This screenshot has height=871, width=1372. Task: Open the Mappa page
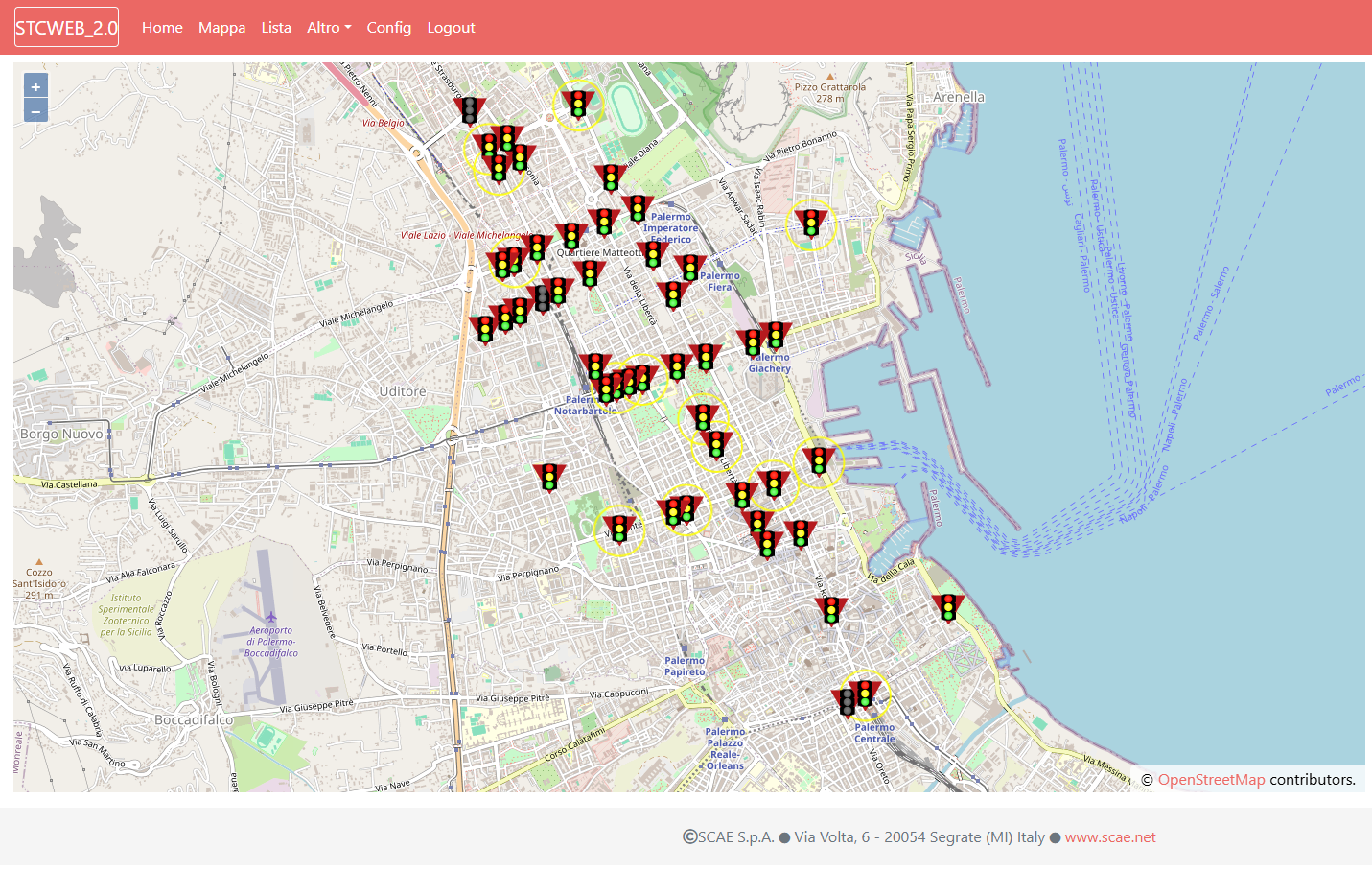[221, 28]
